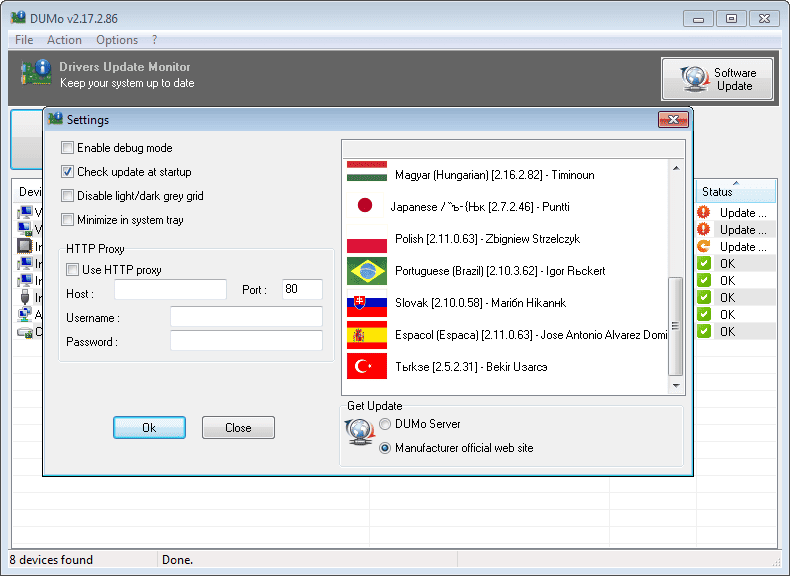Select Manufacturer official web site option
This screenshot has width=790, height=576.
click(x=385, y=448)
